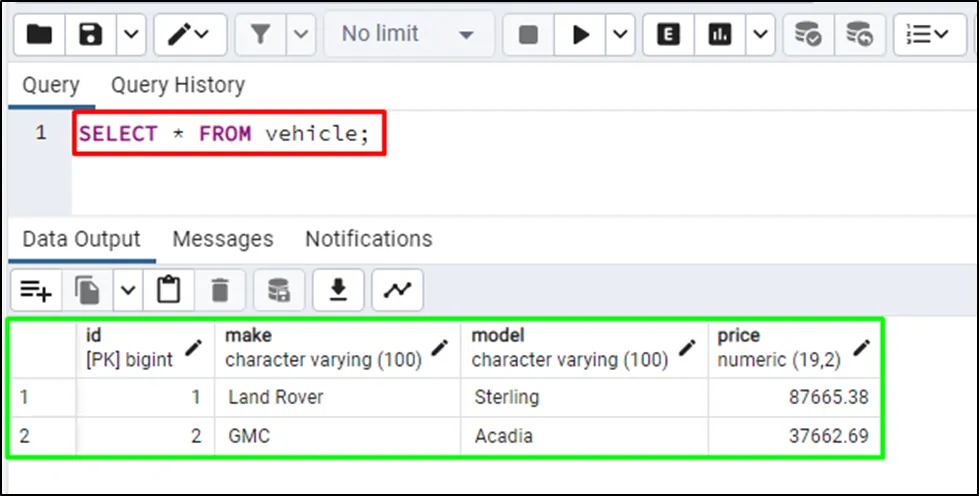Open the Notifications tab

[x=368, y=240]
